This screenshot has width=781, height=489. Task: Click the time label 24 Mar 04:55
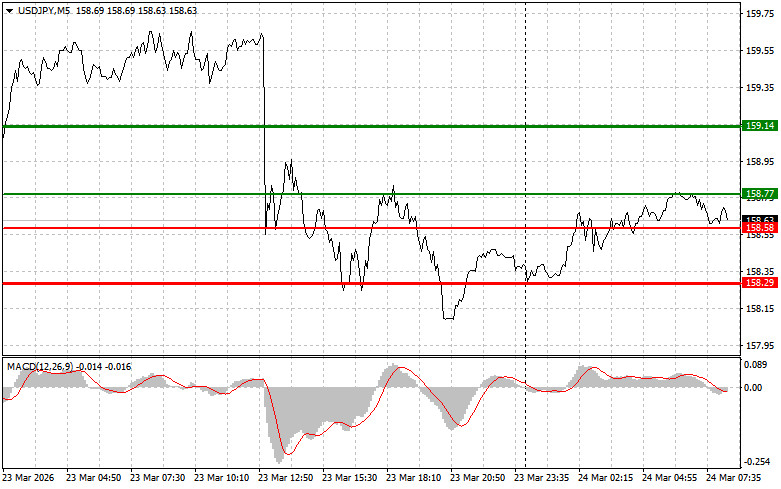669,478
